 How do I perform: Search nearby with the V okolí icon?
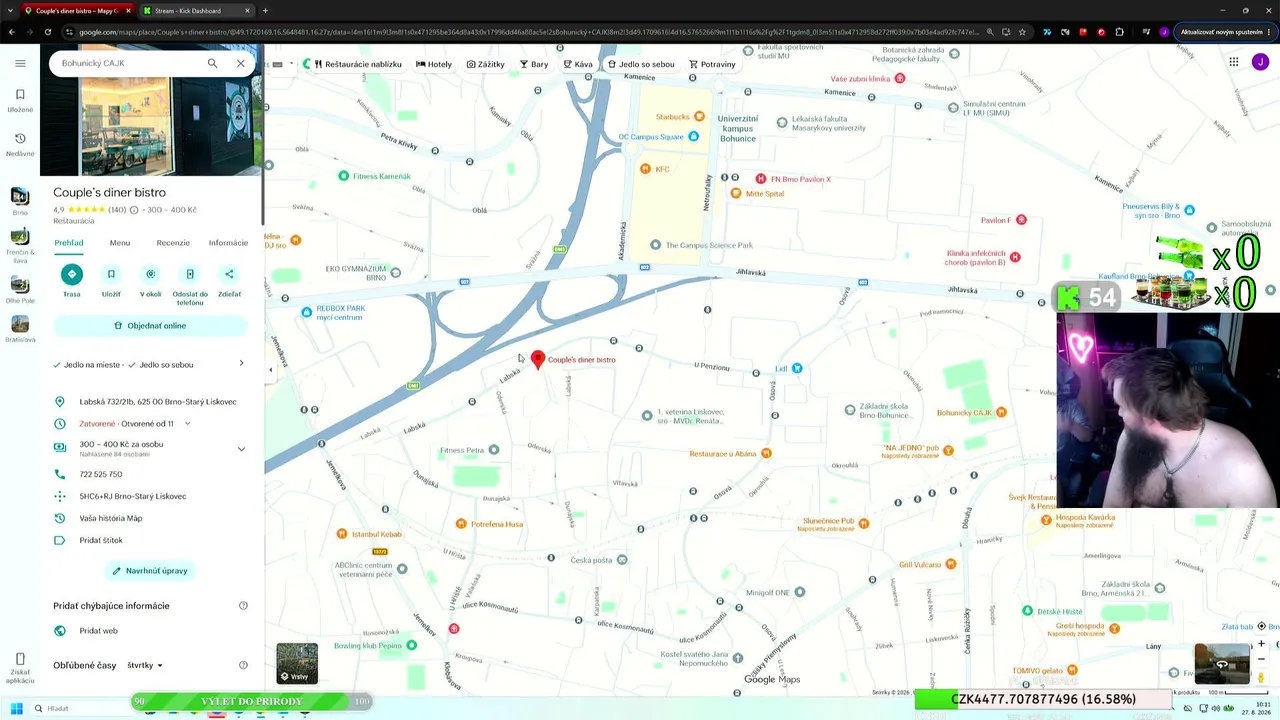[x=150, y=281]
